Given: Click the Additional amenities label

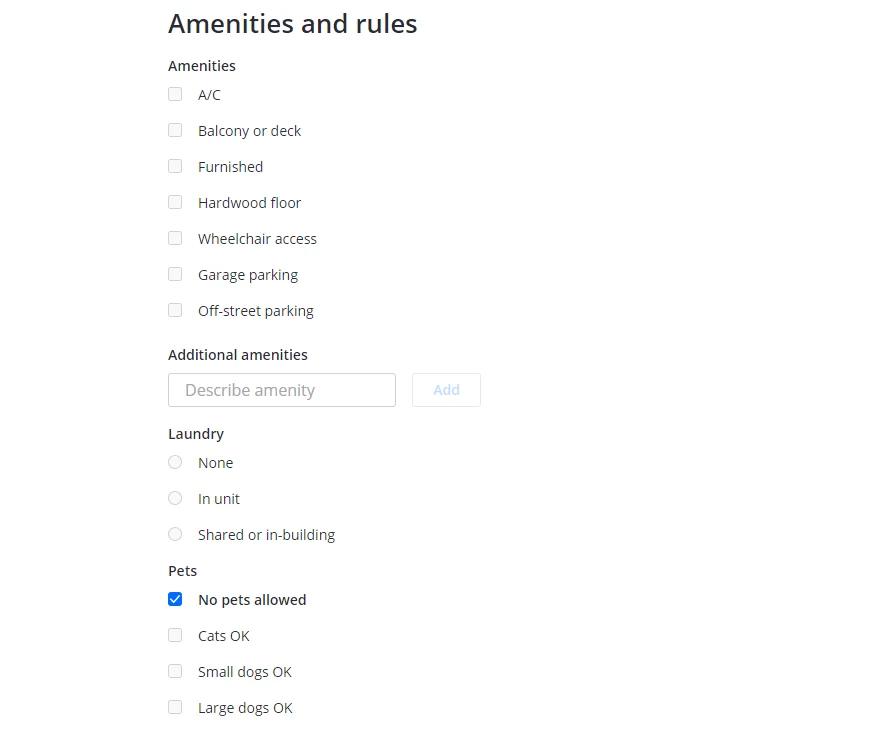Looking at the screenshot, I should click(238, 354).
